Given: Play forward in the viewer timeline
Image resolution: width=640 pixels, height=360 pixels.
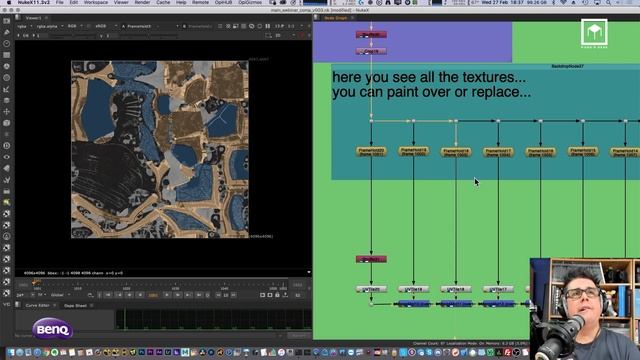Looking at the screenshot, I should click(167, 295).
